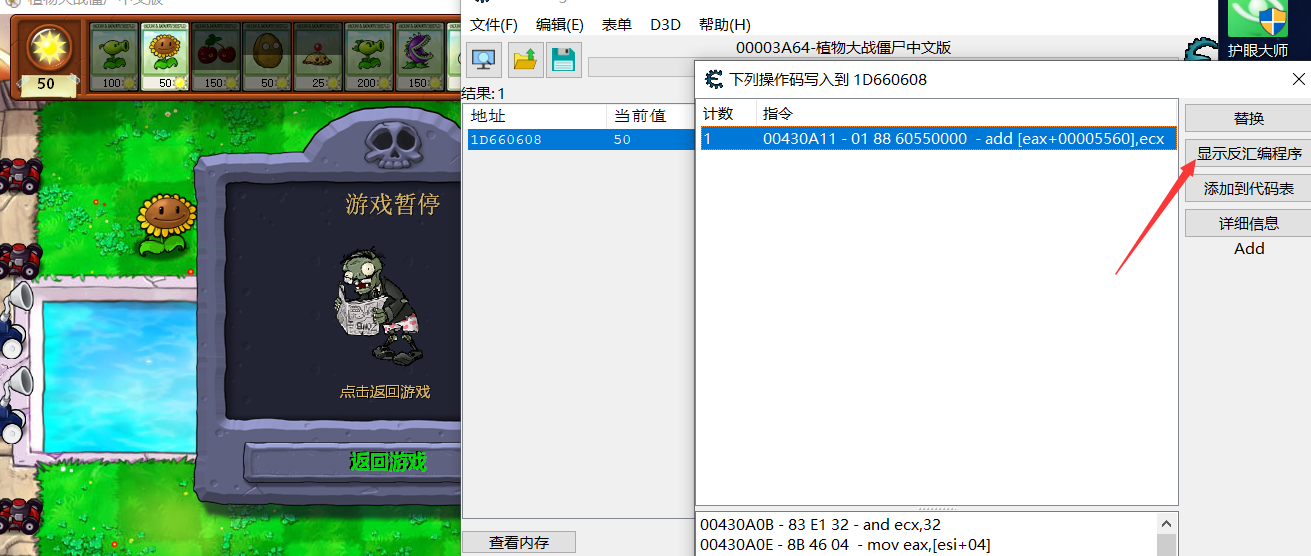Image resolution: width=1311 pixels, height=556 pixels.
Task: Select the Cherry Bomb seed packet
Action: point(214,56)
